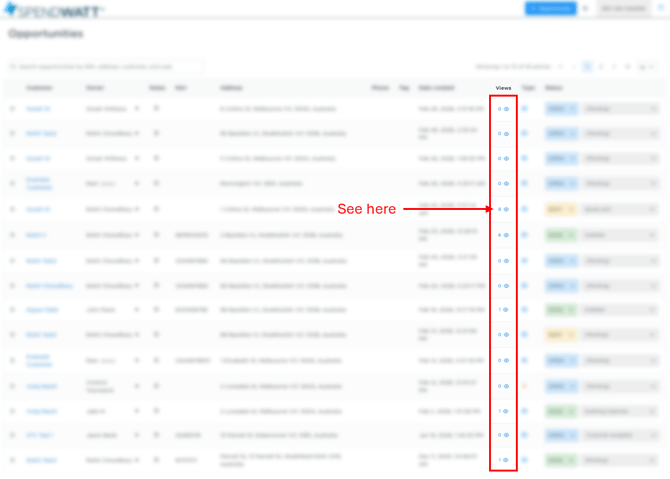670x479 pixels.
Task: Open the first customer name link
Action: tap(38, 109)
